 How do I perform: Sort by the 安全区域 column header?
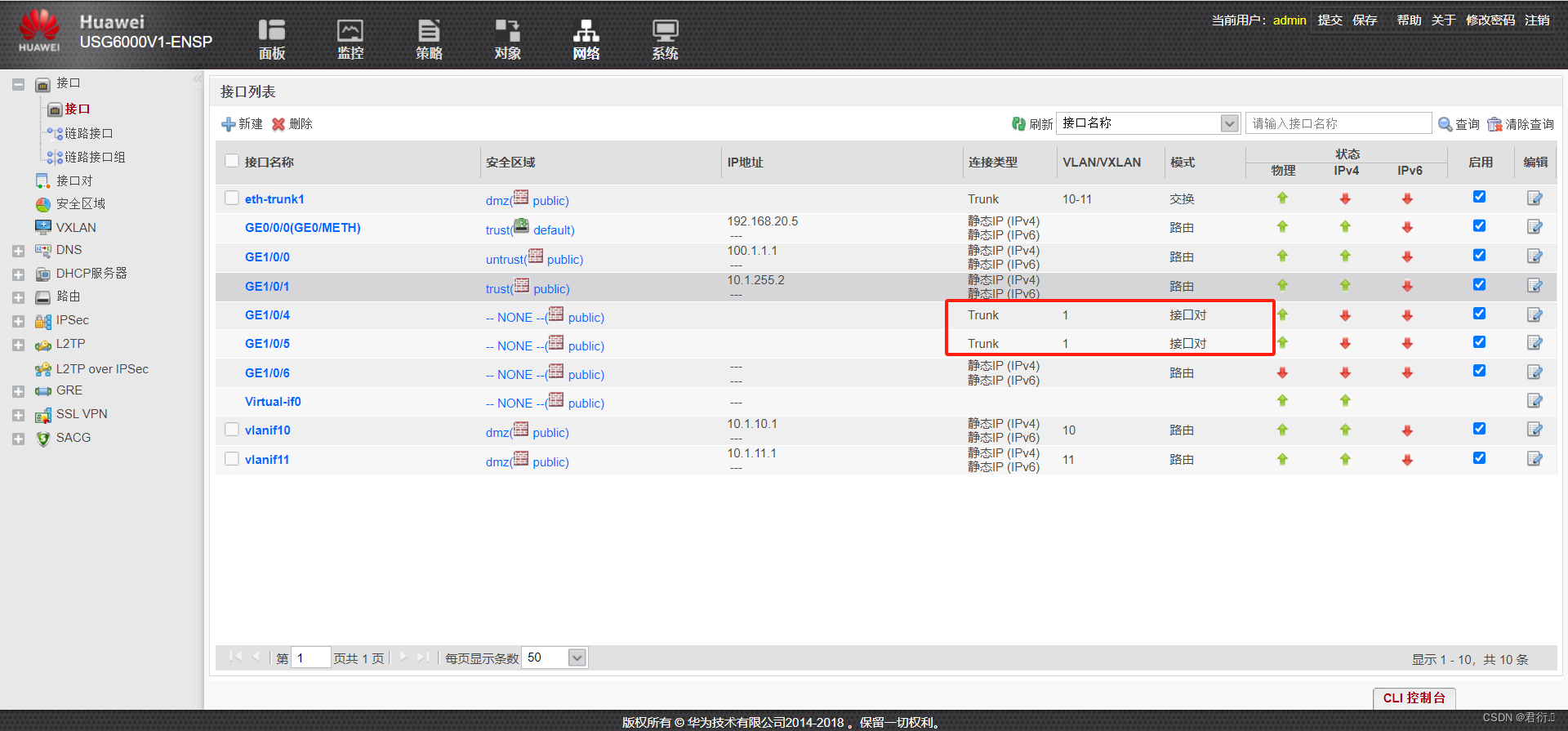(510, 163)
